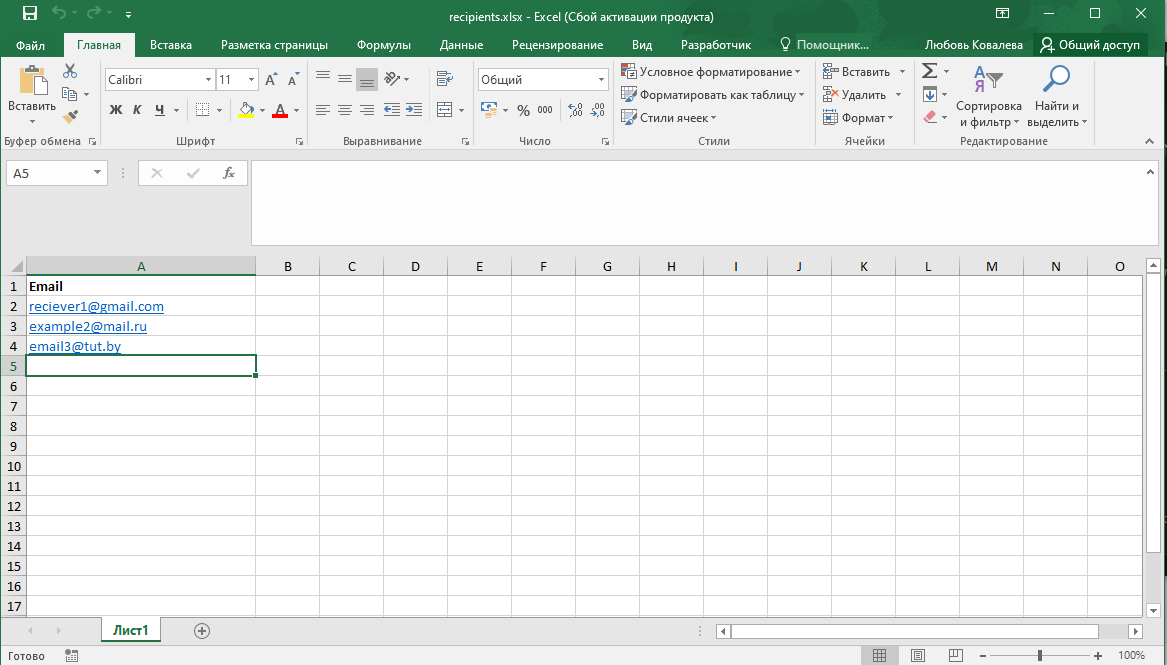The width and height of the screenshot is (1167, 665).
Task: Increase font size with the large A icon
Action: click(x=272, y=80)
